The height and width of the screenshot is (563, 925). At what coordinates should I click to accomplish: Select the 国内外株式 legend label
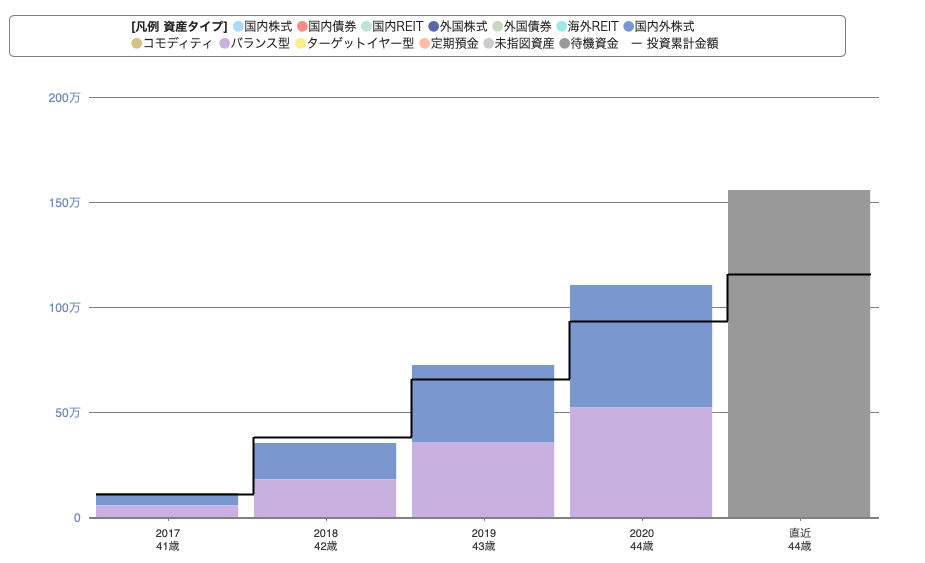[665, 27]
